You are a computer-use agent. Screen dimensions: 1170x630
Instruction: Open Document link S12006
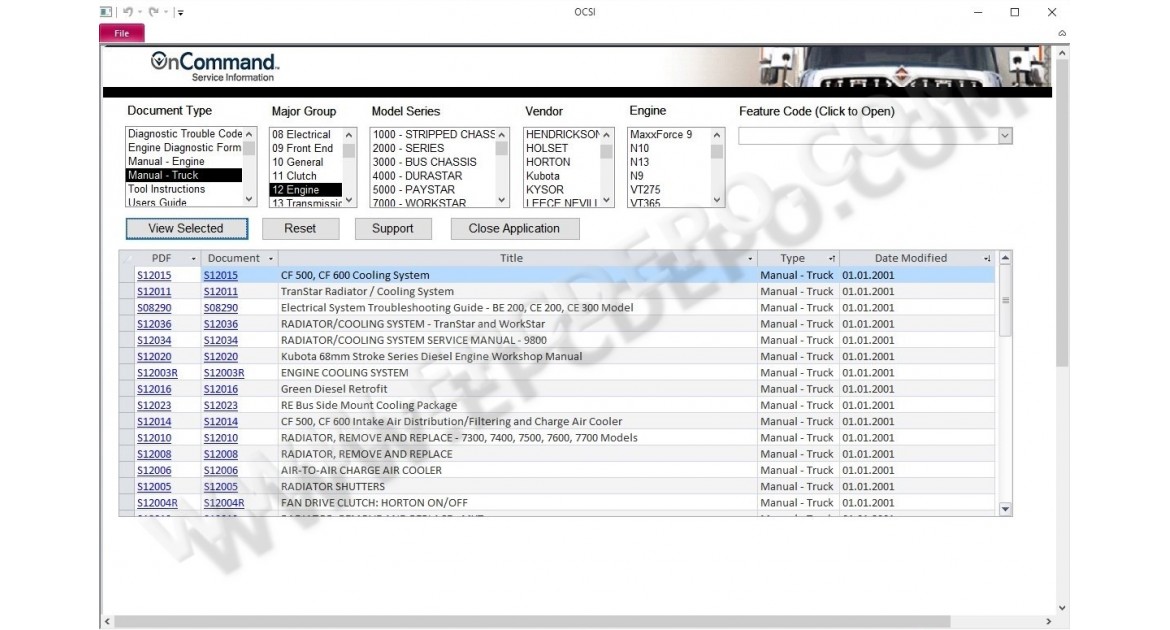click(x=221, y=471)
